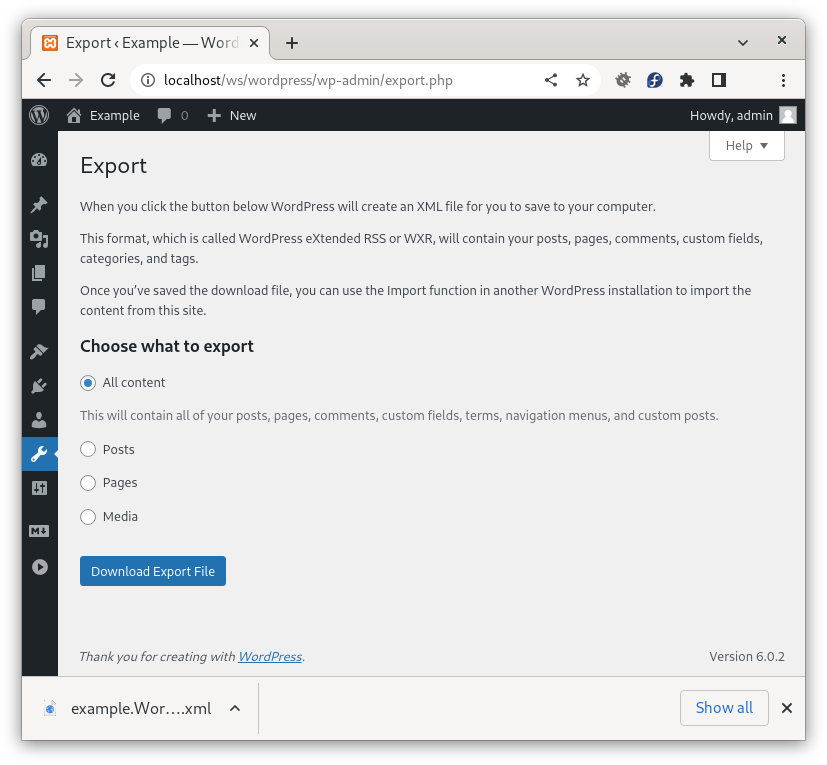Viewport: 827px width, 765px height.
Task: Open Chrome's three-dot menu
Action: [x=783, y=80]
